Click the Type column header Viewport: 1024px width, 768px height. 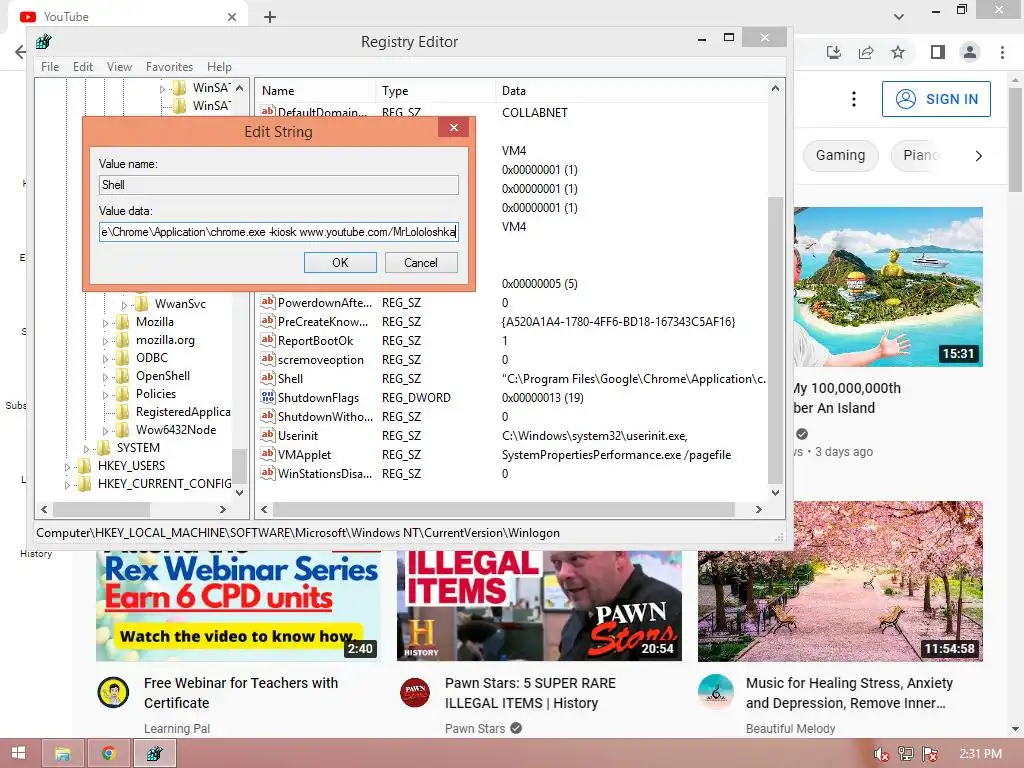(435, 91)
